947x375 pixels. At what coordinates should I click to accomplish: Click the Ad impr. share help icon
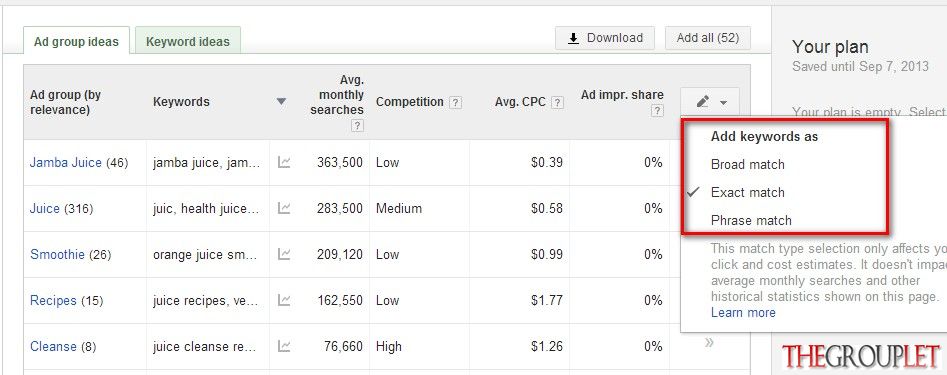[657, 111]
